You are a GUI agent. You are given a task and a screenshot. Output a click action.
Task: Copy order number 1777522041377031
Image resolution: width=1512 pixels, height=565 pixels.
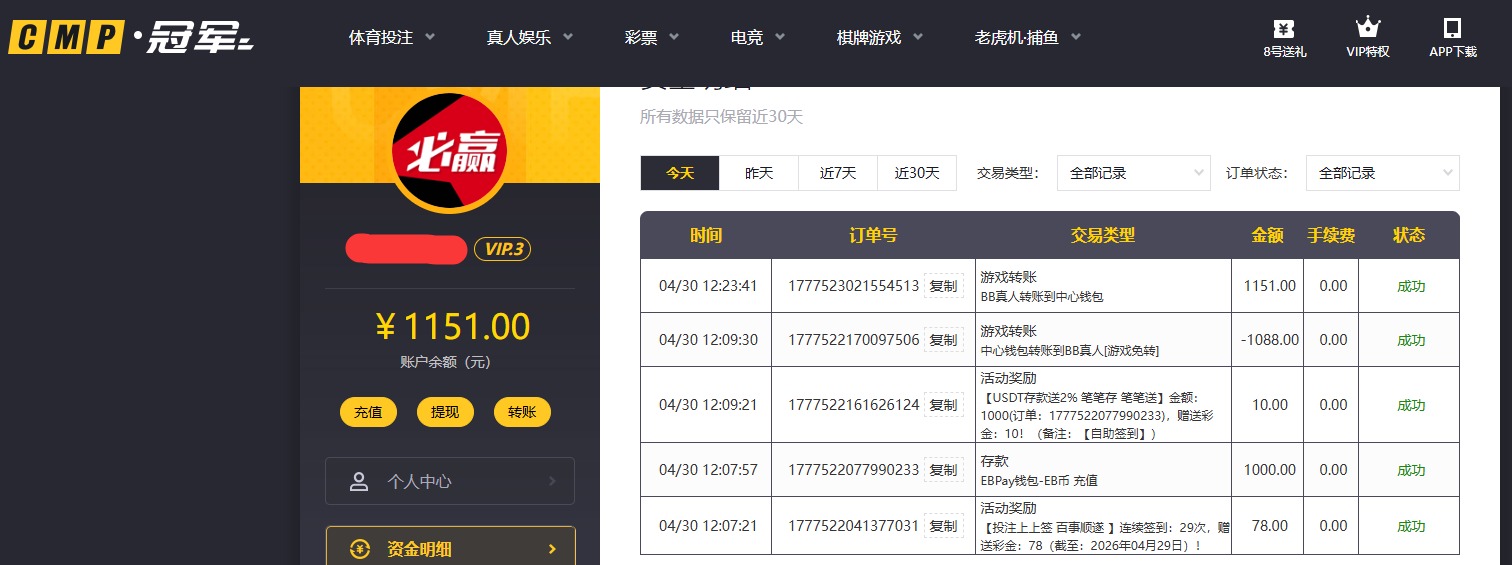[x=943, y=526]
